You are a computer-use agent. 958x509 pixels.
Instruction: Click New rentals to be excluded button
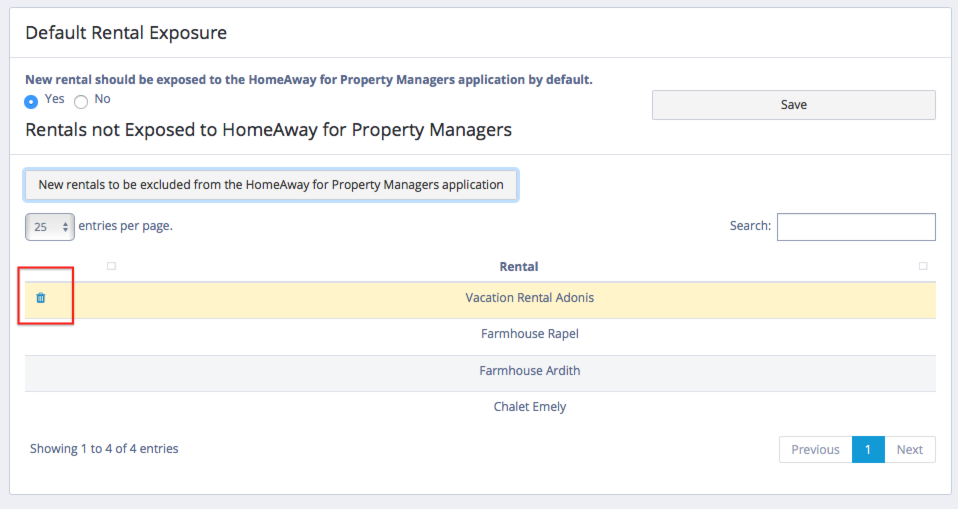click(270, 185)
